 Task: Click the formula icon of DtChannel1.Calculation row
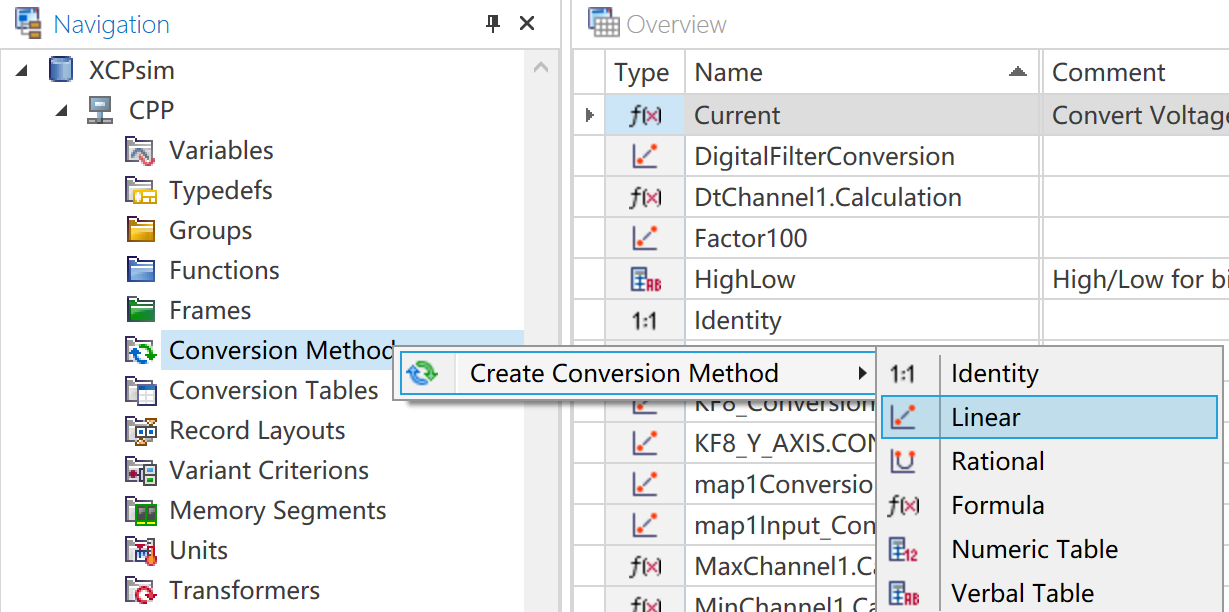click(645, 198)
